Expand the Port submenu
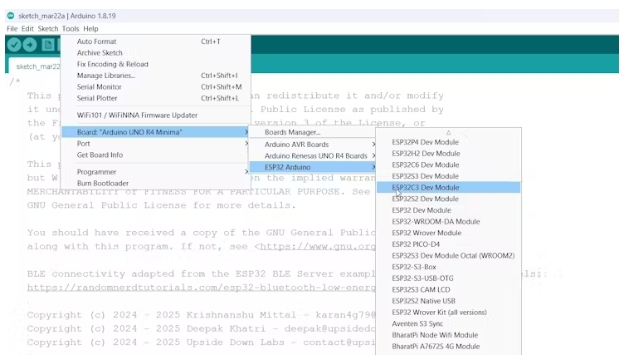 pos(156,144)
